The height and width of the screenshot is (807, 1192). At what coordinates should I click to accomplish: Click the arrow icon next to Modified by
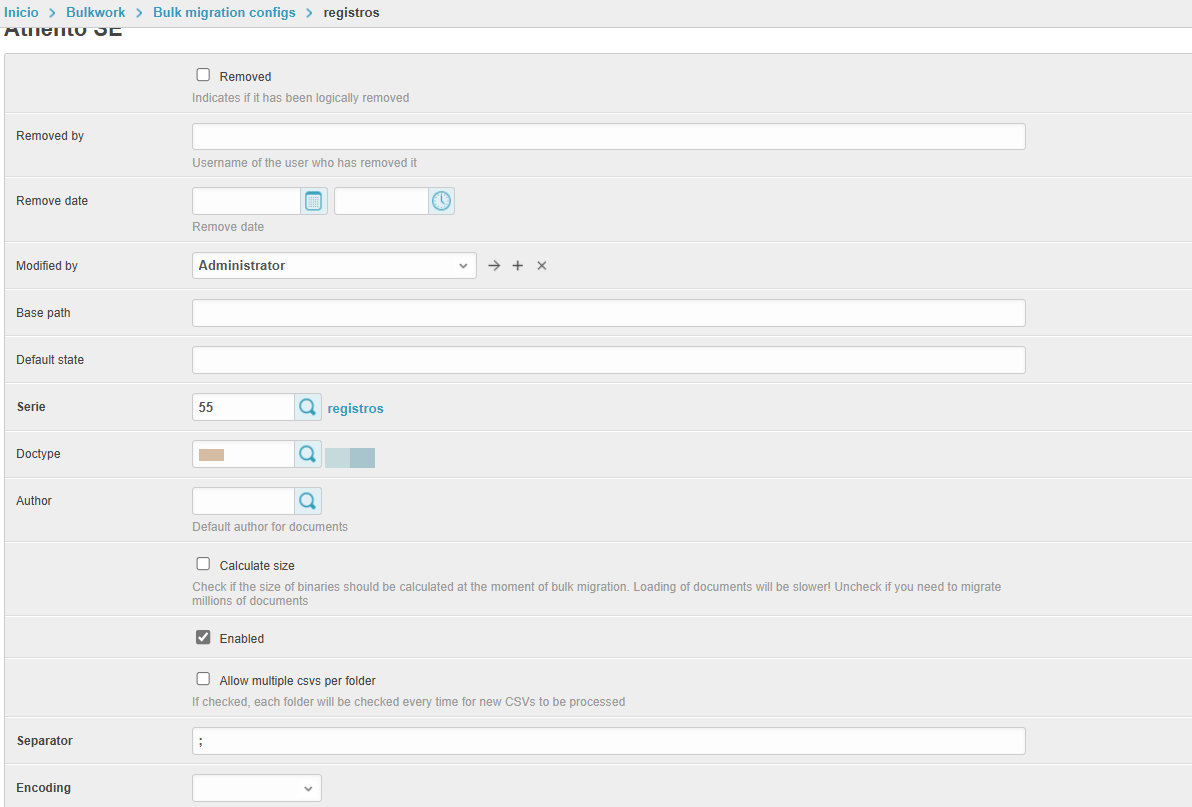[494, 266]
